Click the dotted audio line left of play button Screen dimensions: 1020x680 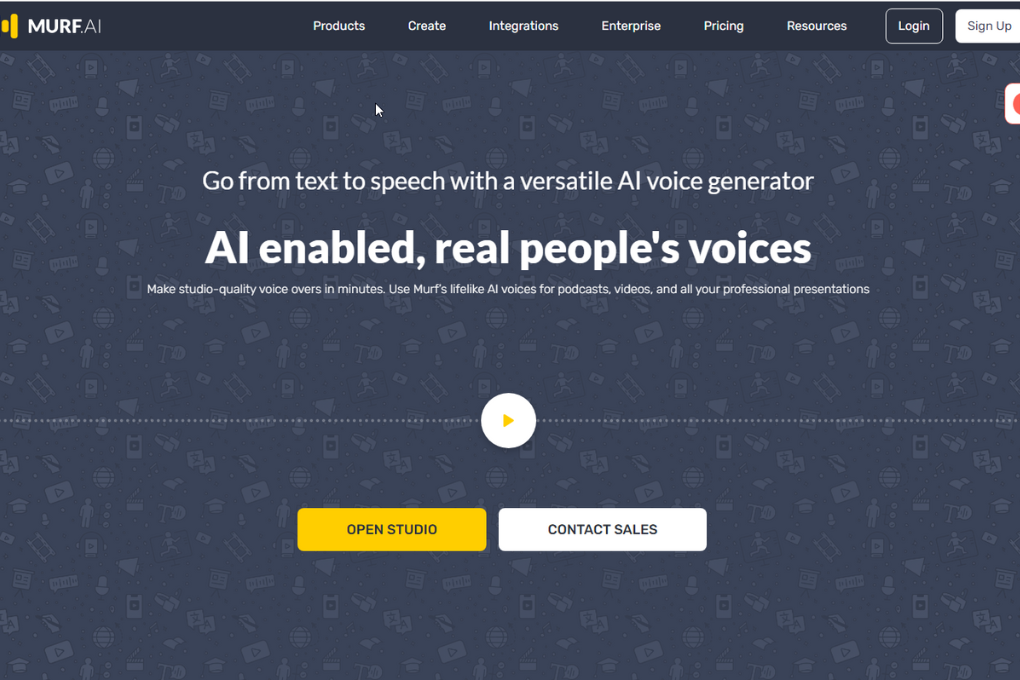(240, 421)
